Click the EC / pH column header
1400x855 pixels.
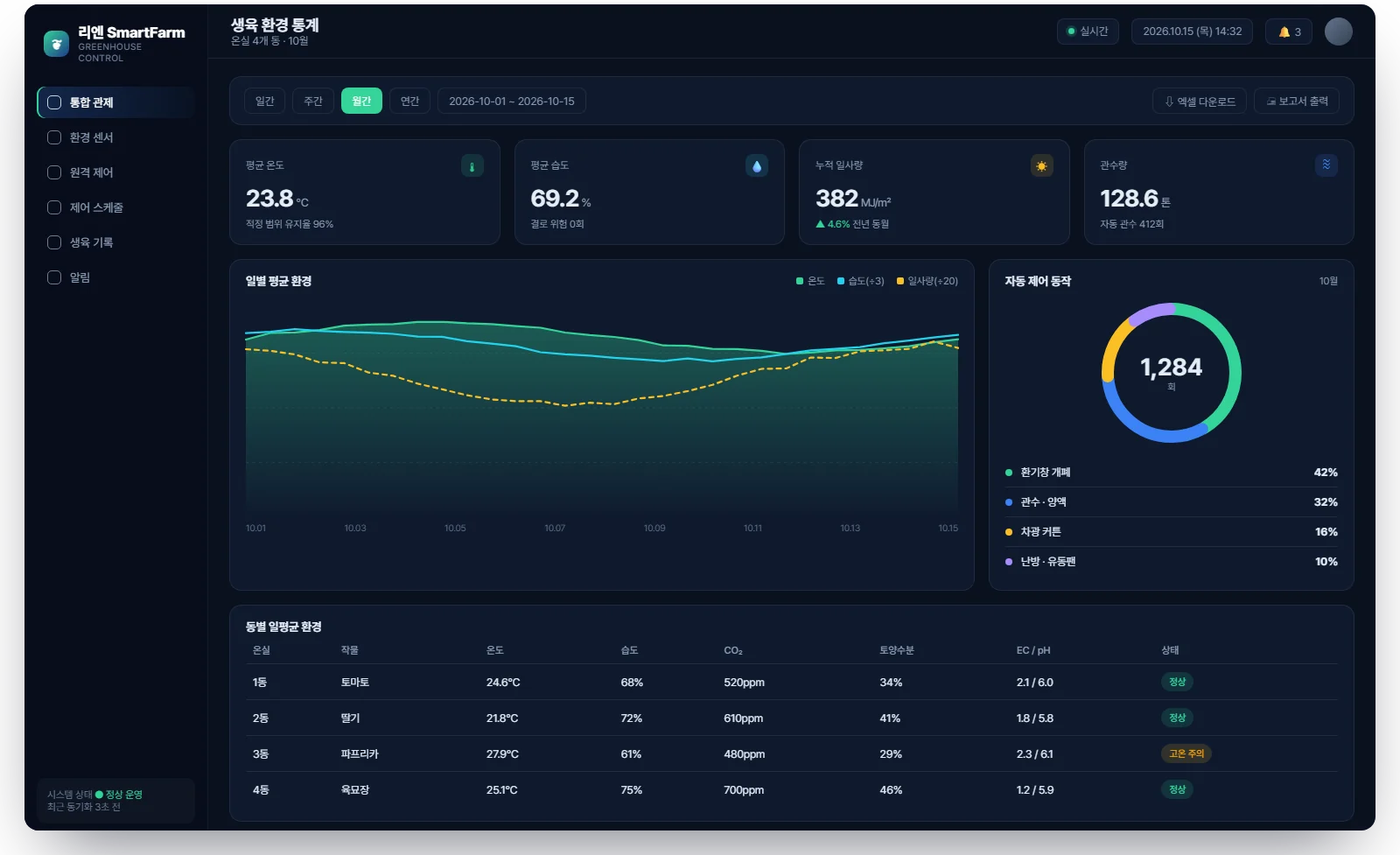point(1033,650)
